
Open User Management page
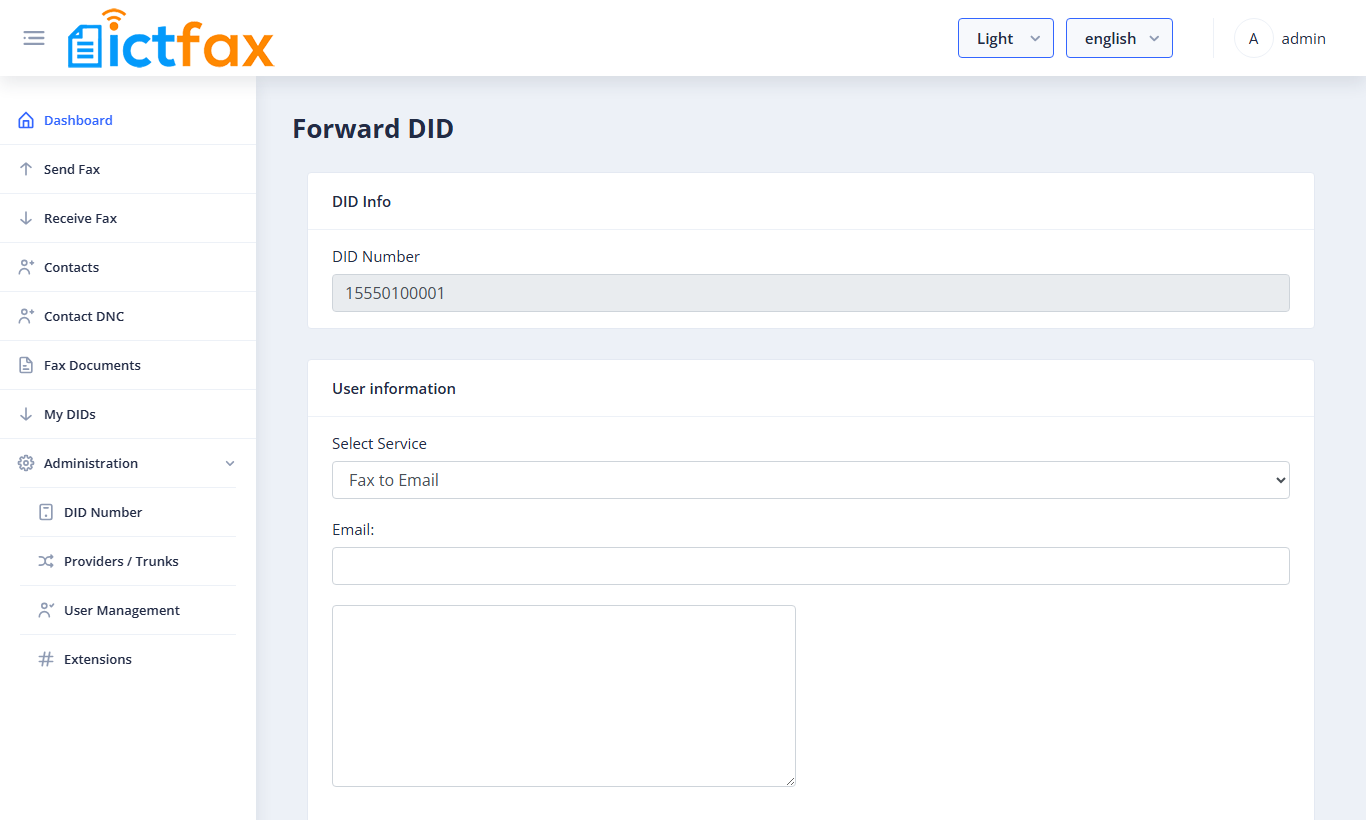coord(122,610)
